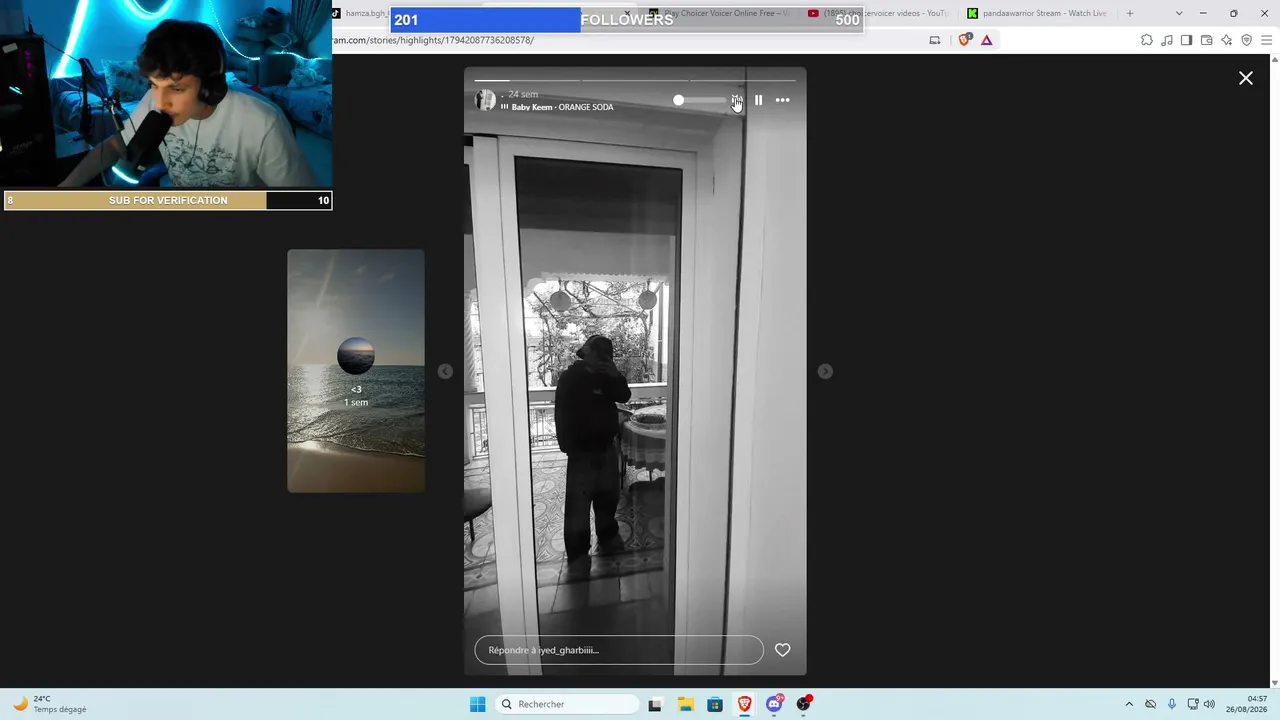Open Discord from the taskbar
This screenshot has height=720, width=1280.
coord(774,704)
